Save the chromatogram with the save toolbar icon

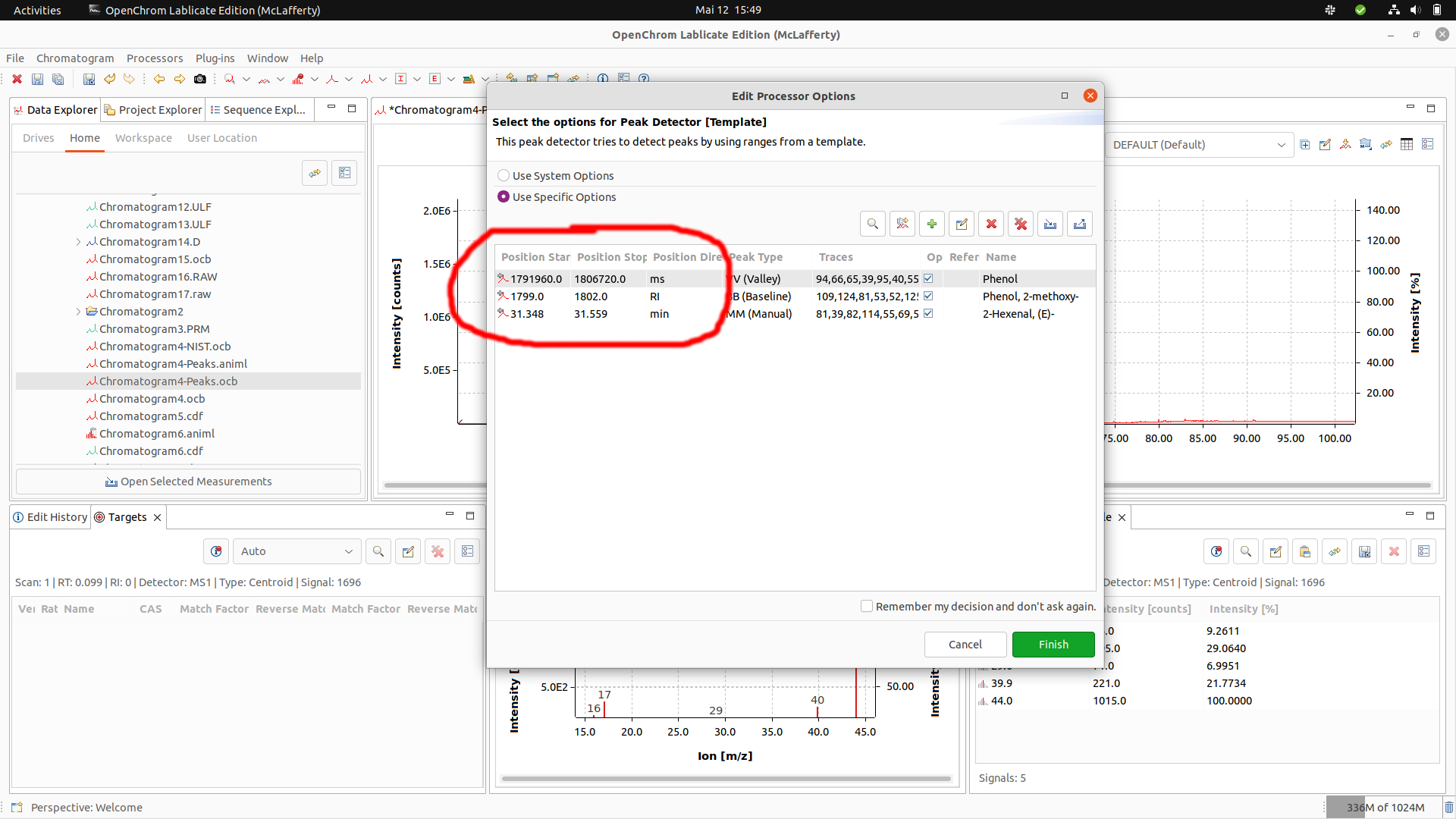click(36, 79)
